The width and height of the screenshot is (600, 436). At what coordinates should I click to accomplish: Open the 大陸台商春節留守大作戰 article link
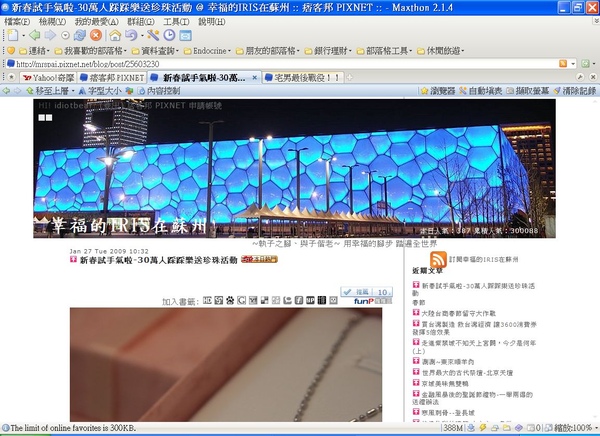(x=458, y=314)
